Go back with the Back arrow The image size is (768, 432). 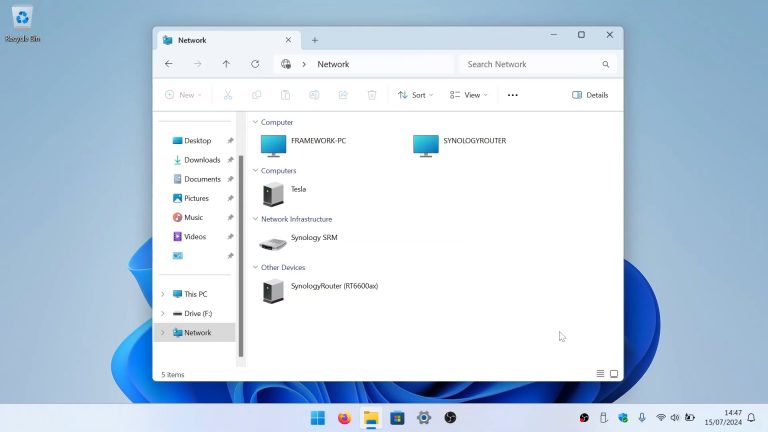coord(168,64)
